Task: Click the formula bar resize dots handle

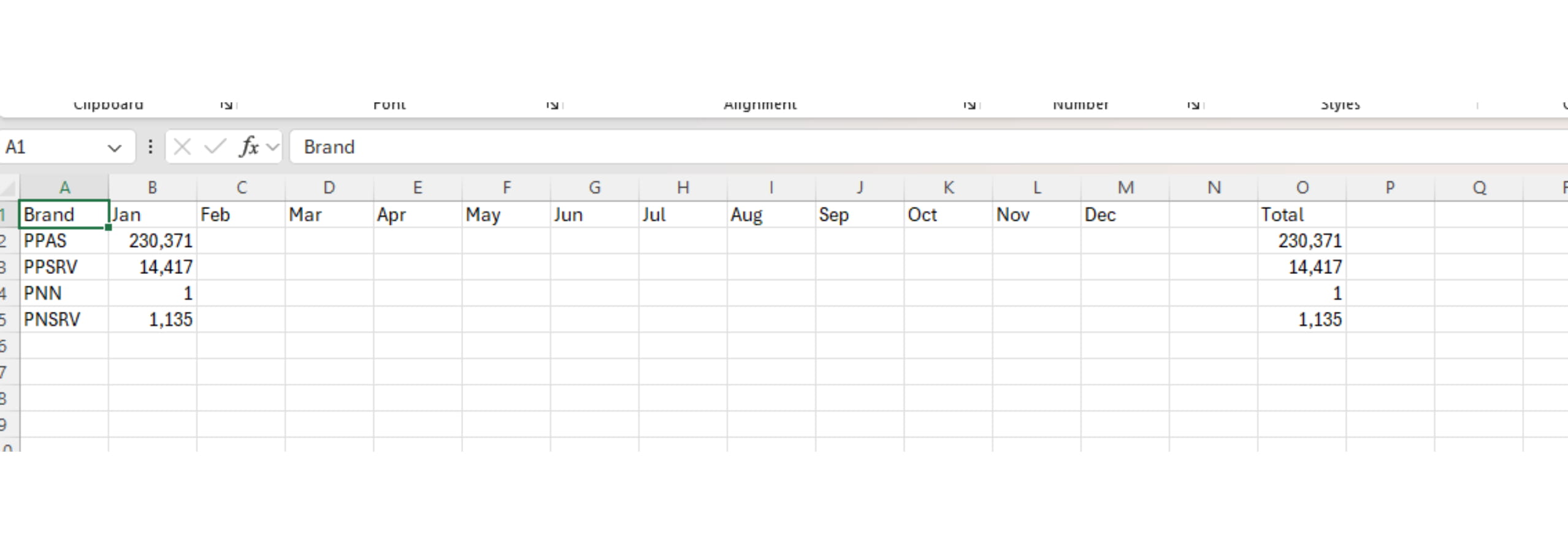Action: (x=150, y=147)
